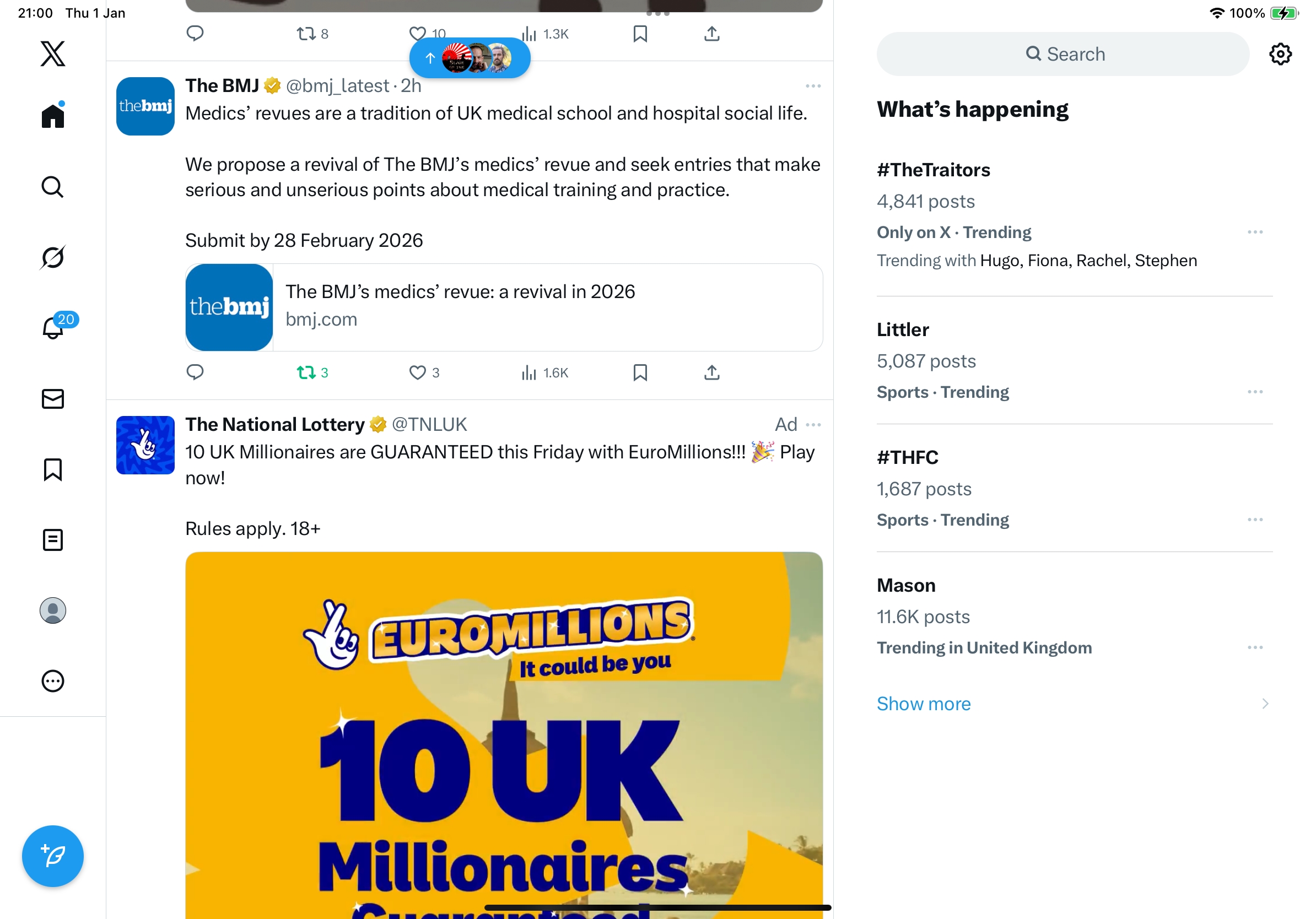Screen dimensions: 1316x919
Task: Click Show more trends link
Action: 924,704
